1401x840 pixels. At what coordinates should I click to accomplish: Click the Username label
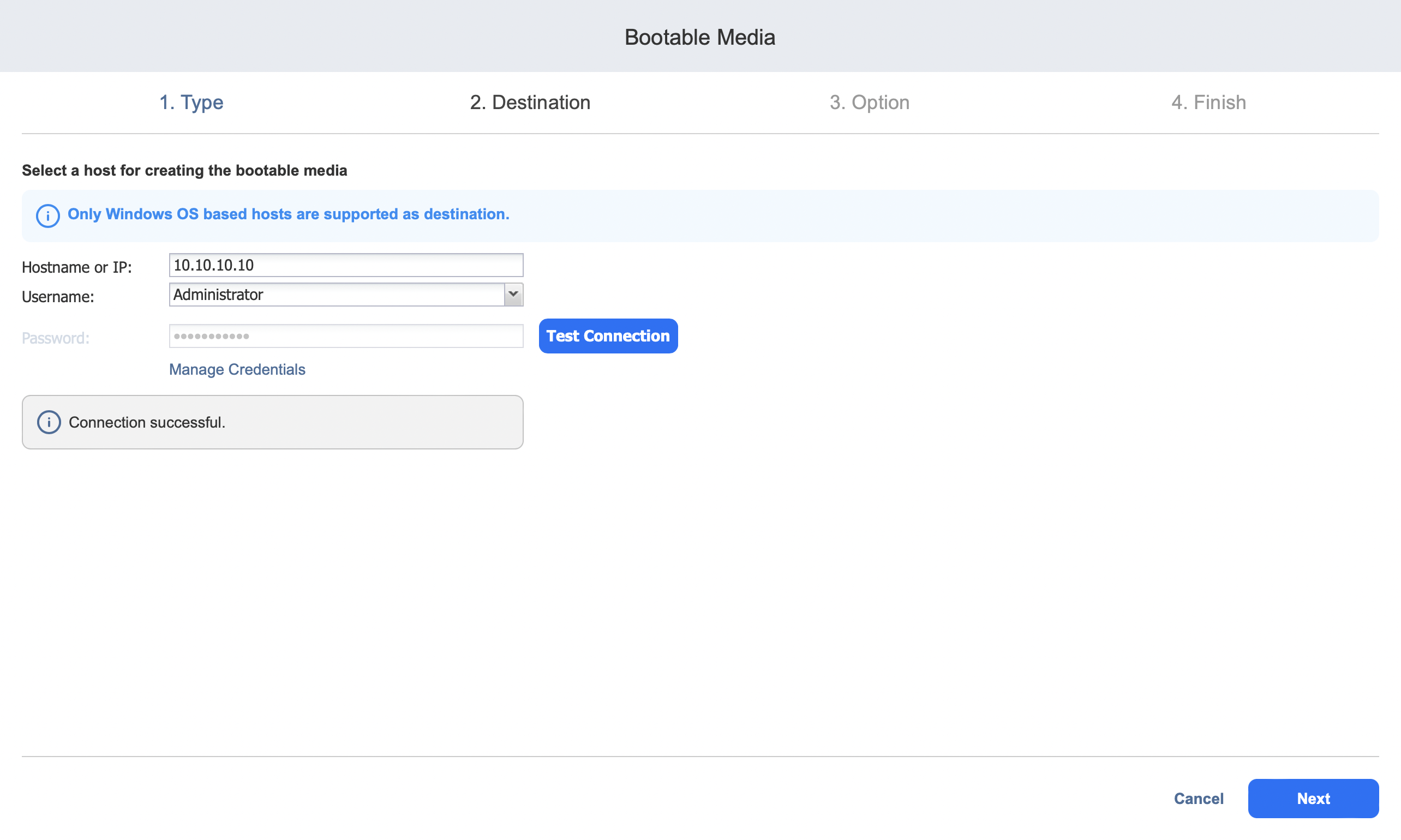58,297
